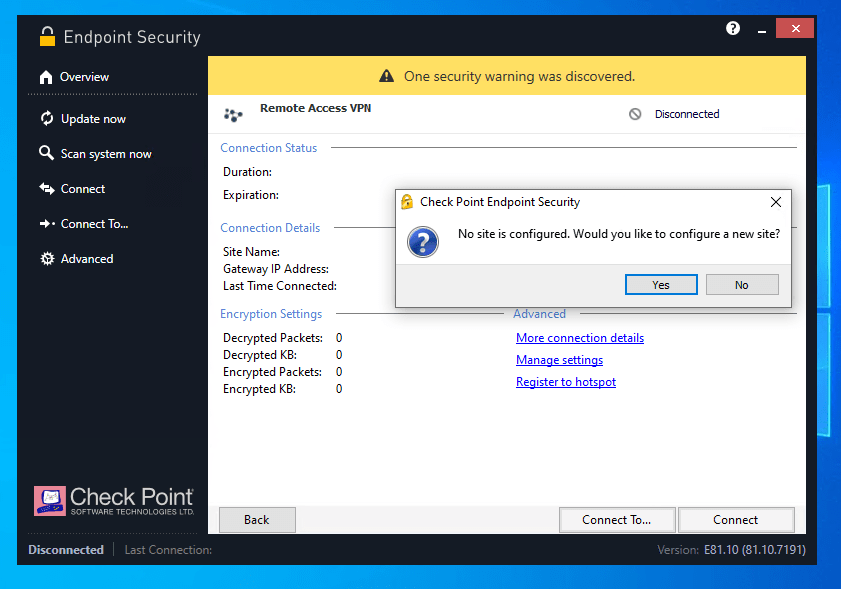
Task: Click the security warning banner
Action: tap(506, 75)
